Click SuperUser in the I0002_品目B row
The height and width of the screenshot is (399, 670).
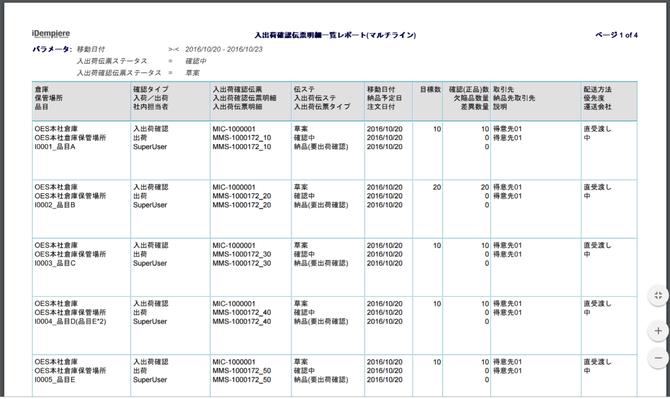(x=150, y=205)
